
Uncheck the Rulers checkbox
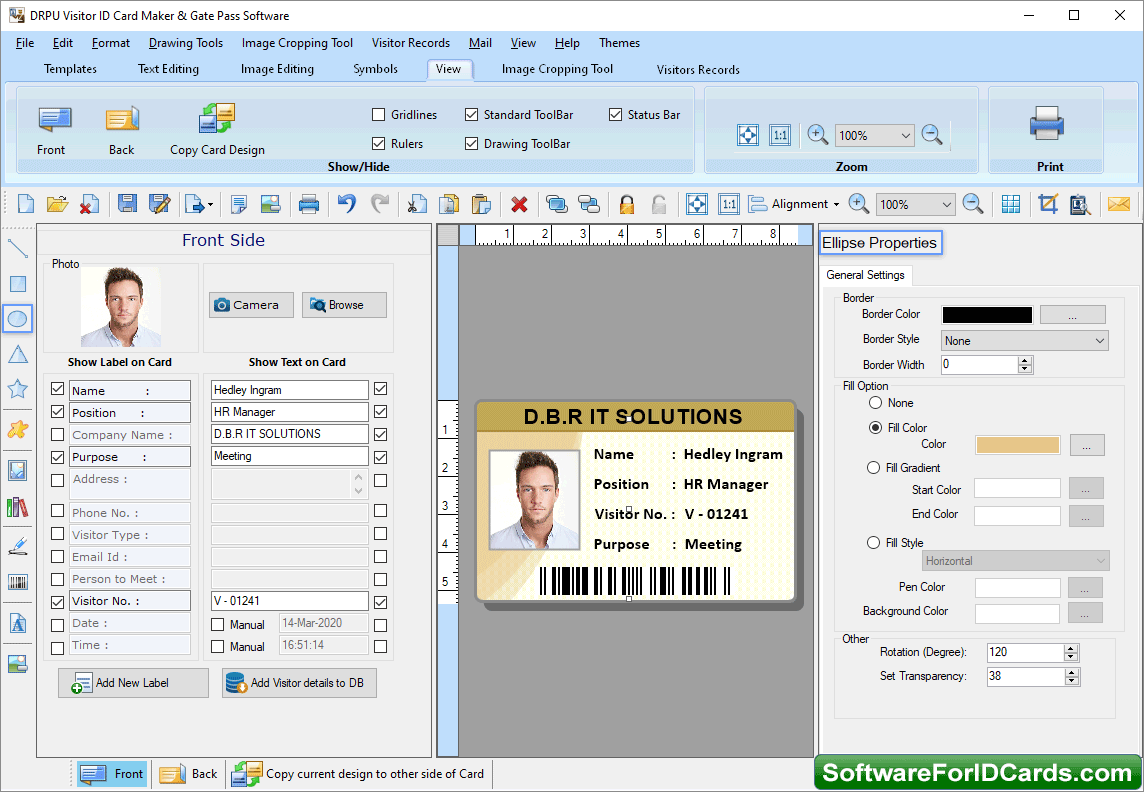379,144
